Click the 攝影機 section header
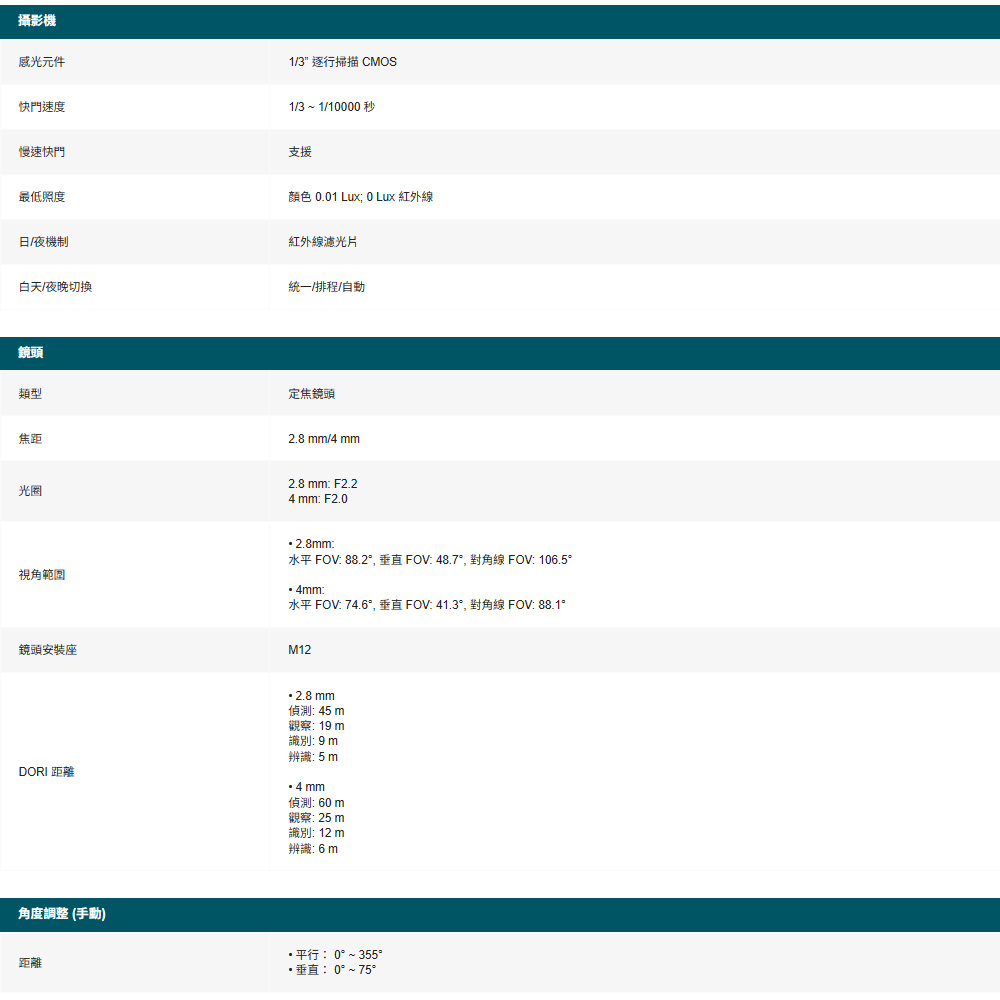The image size is (1000, 1000). click(37, 22)
